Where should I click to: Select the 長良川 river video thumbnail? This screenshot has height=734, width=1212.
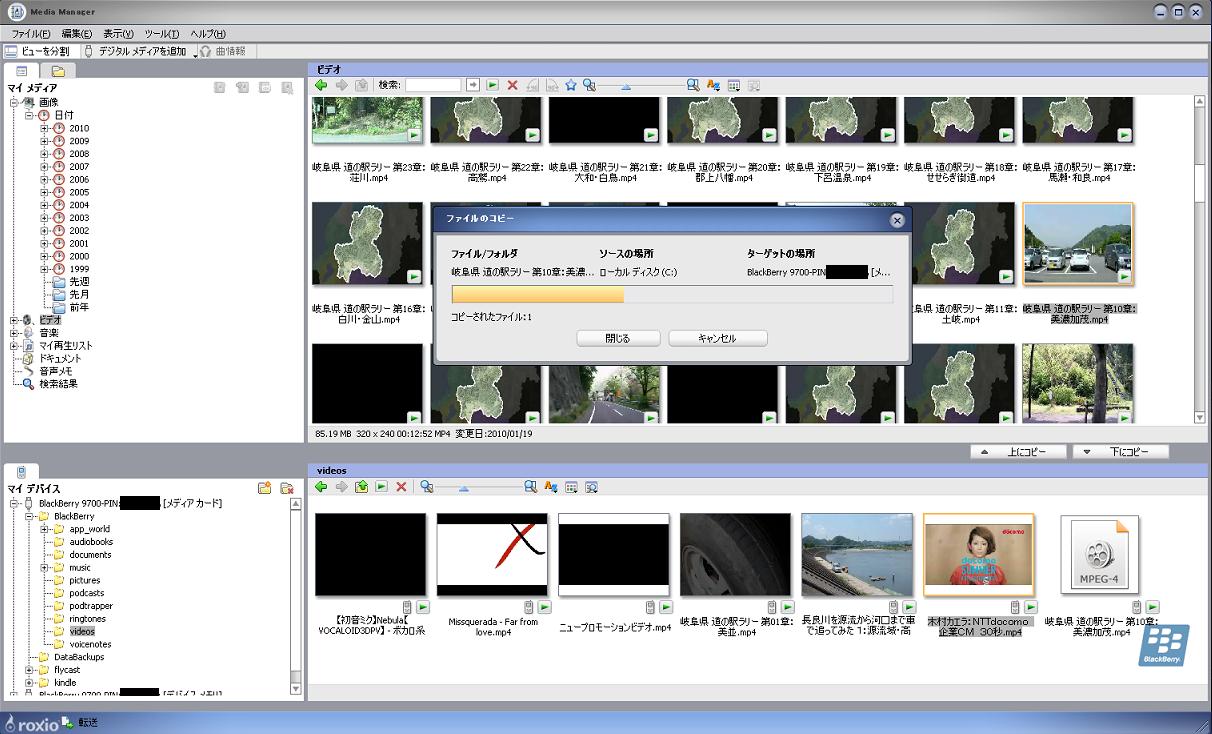[x=856, y=554]
